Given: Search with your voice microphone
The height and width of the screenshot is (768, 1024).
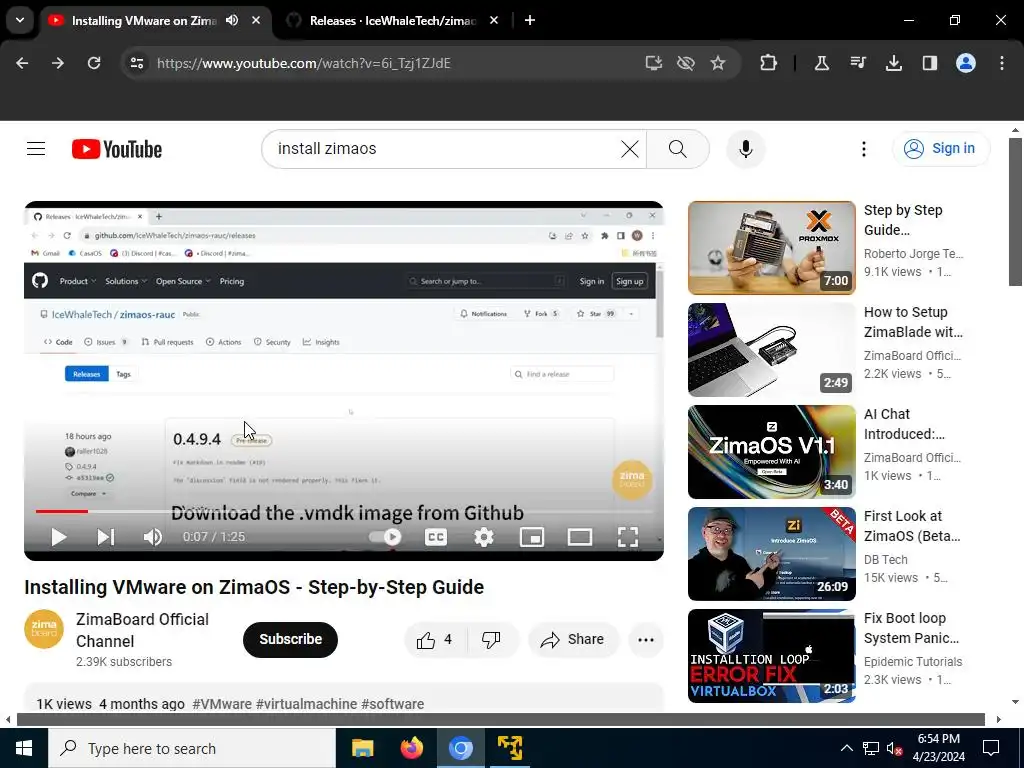Looking at the screenshot, I should (x=746, y=149).
